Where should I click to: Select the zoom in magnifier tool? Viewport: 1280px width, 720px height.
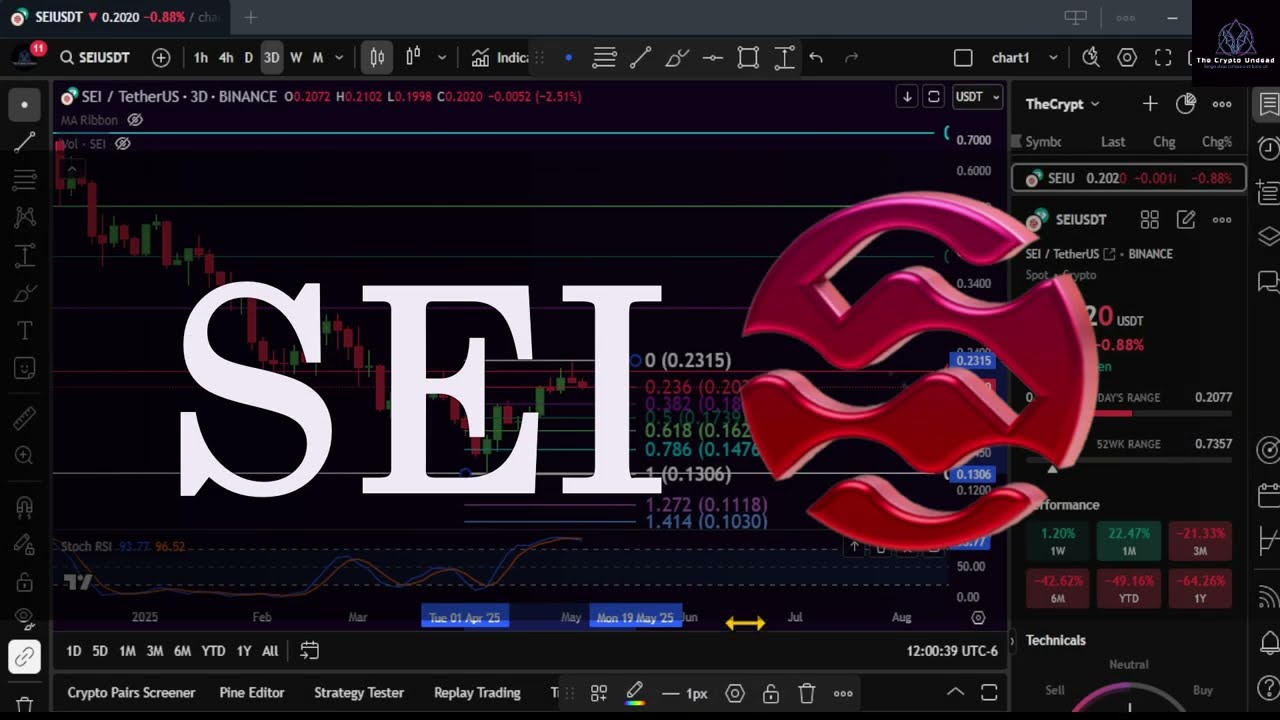[25, 456]
